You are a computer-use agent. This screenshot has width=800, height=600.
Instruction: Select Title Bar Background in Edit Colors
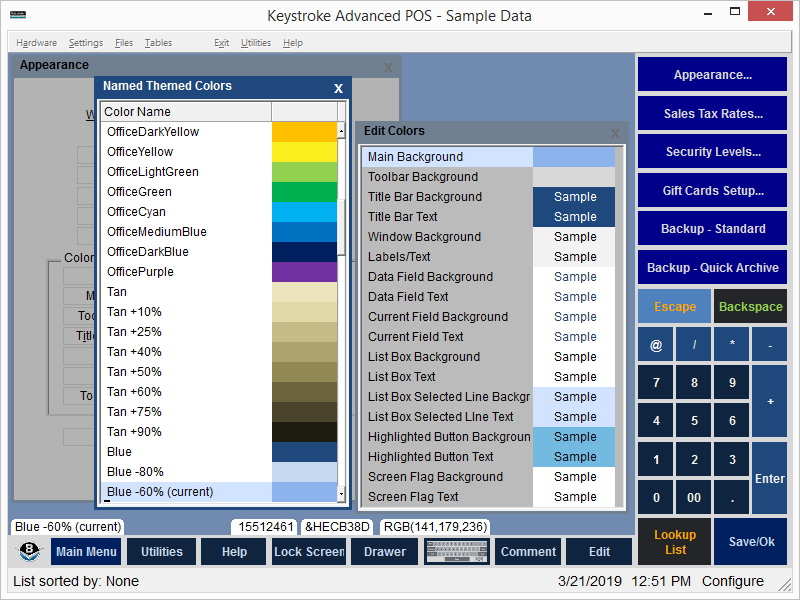point(425,197)
